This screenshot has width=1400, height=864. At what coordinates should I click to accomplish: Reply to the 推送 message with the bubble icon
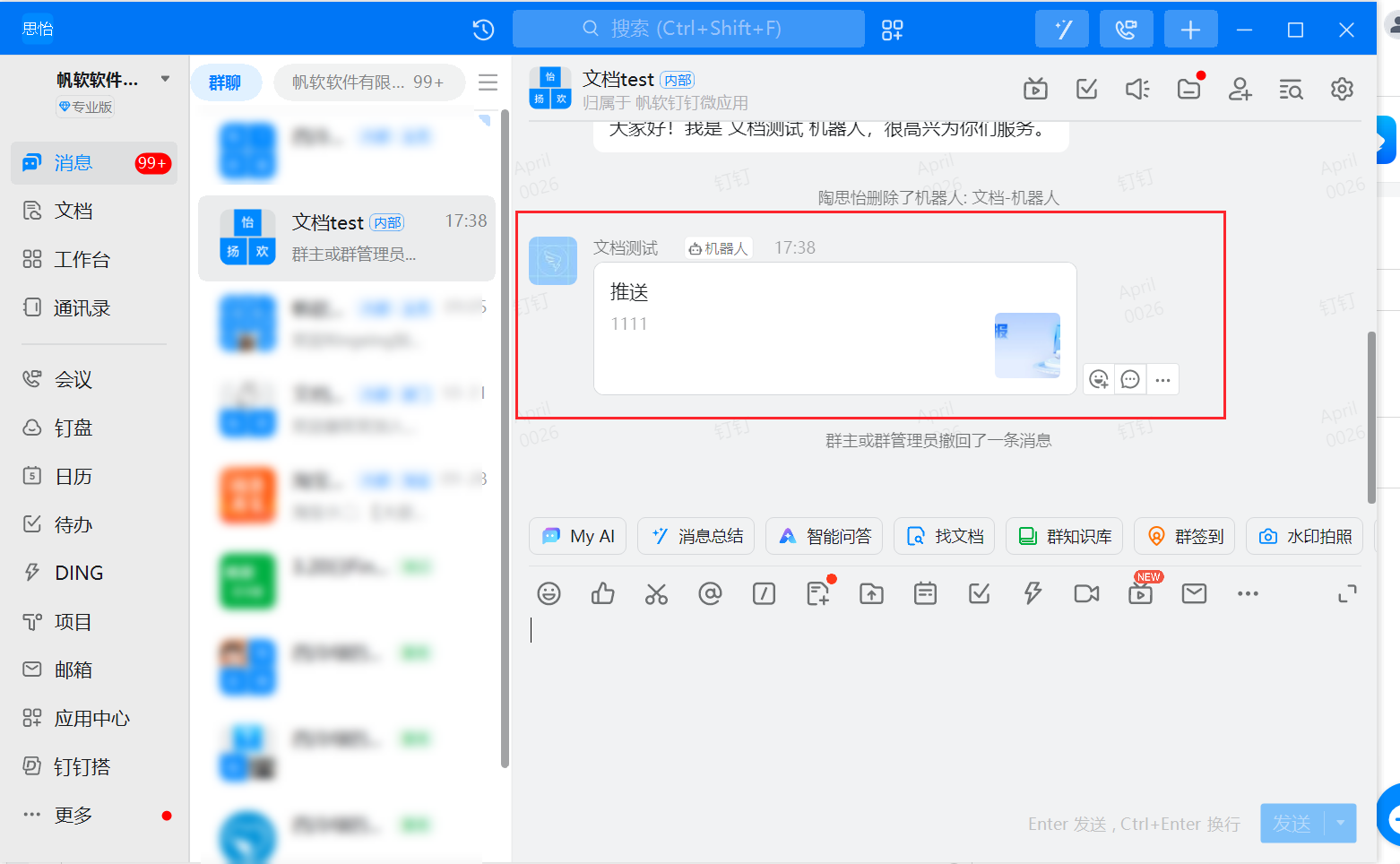point(1131,380)
